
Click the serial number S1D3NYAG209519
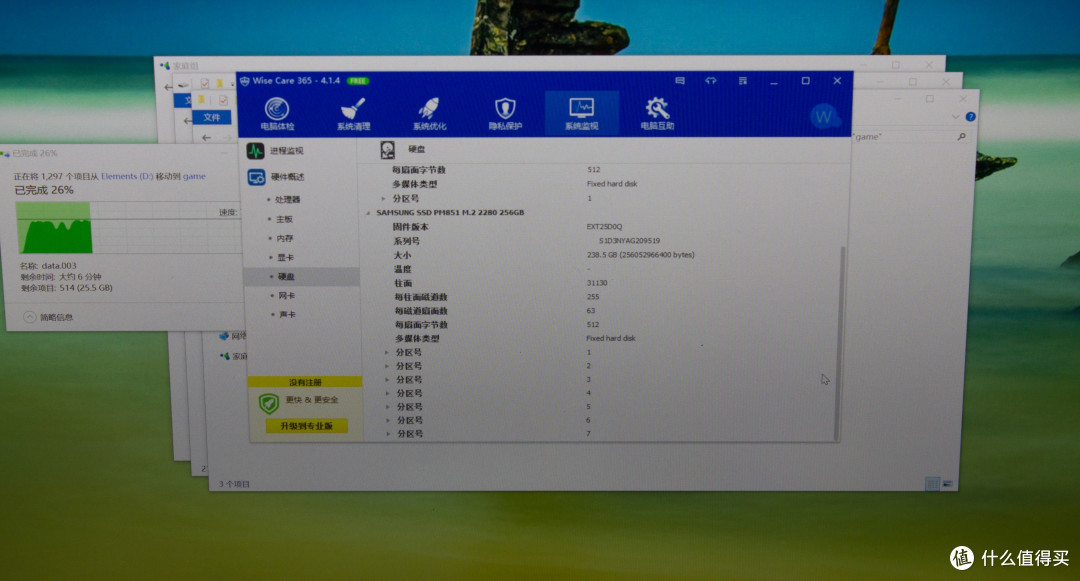coord(629,241)
